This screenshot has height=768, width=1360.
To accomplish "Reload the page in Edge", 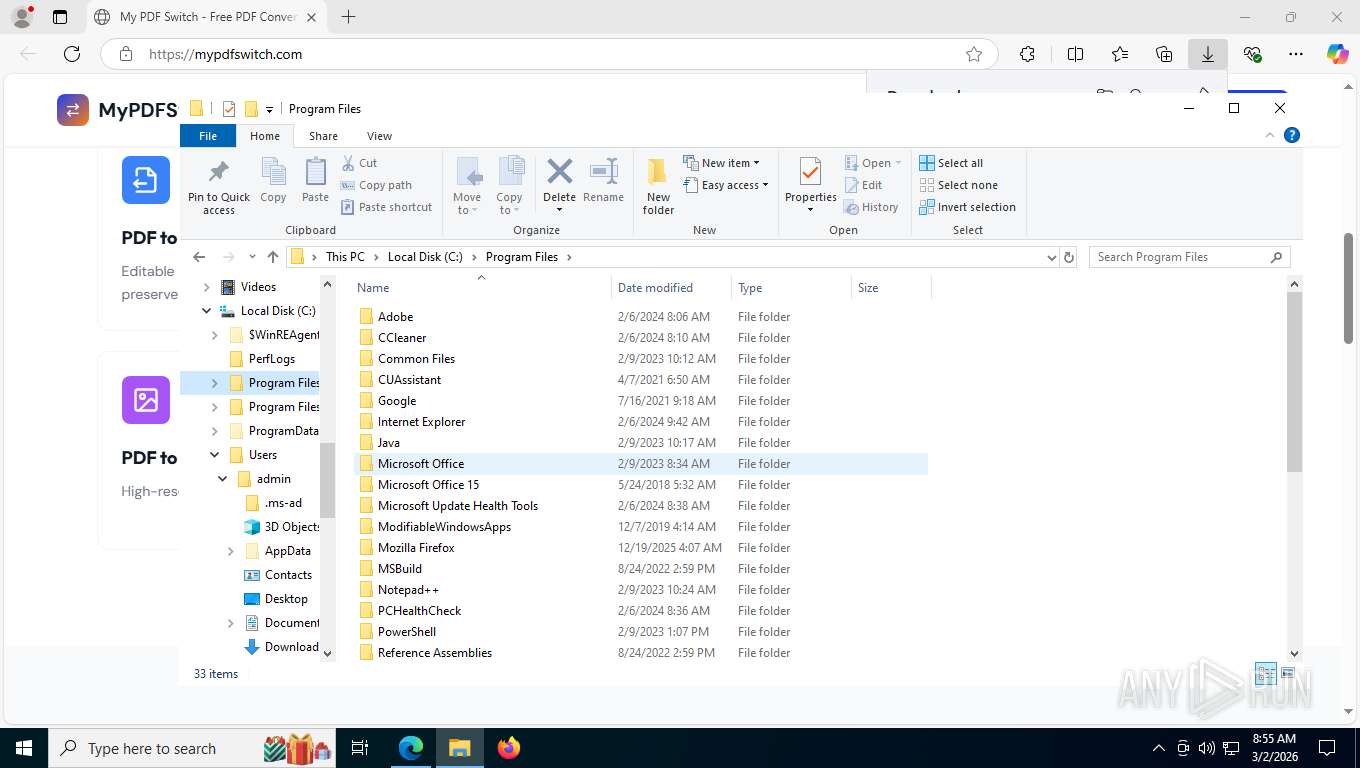I will coord(72,54).
